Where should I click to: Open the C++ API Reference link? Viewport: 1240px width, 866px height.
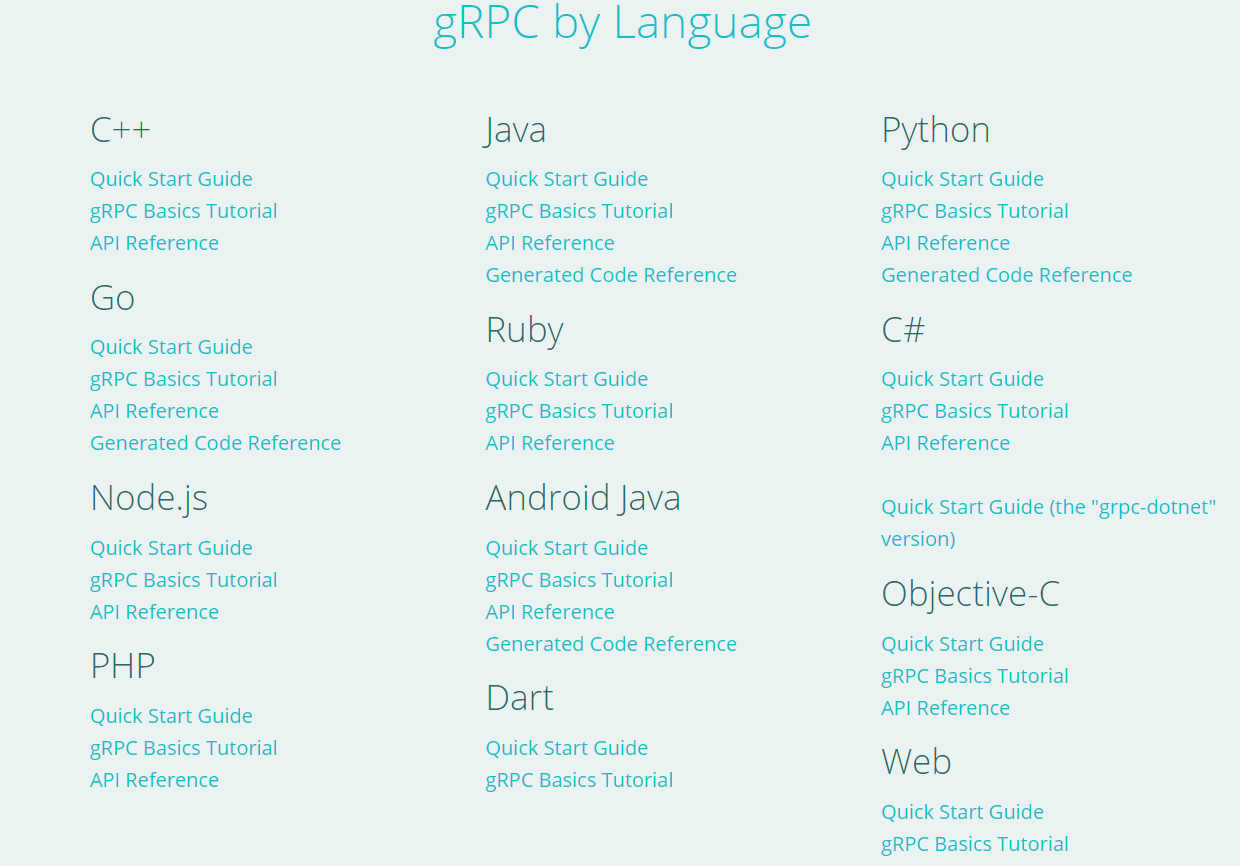[154, 243]
